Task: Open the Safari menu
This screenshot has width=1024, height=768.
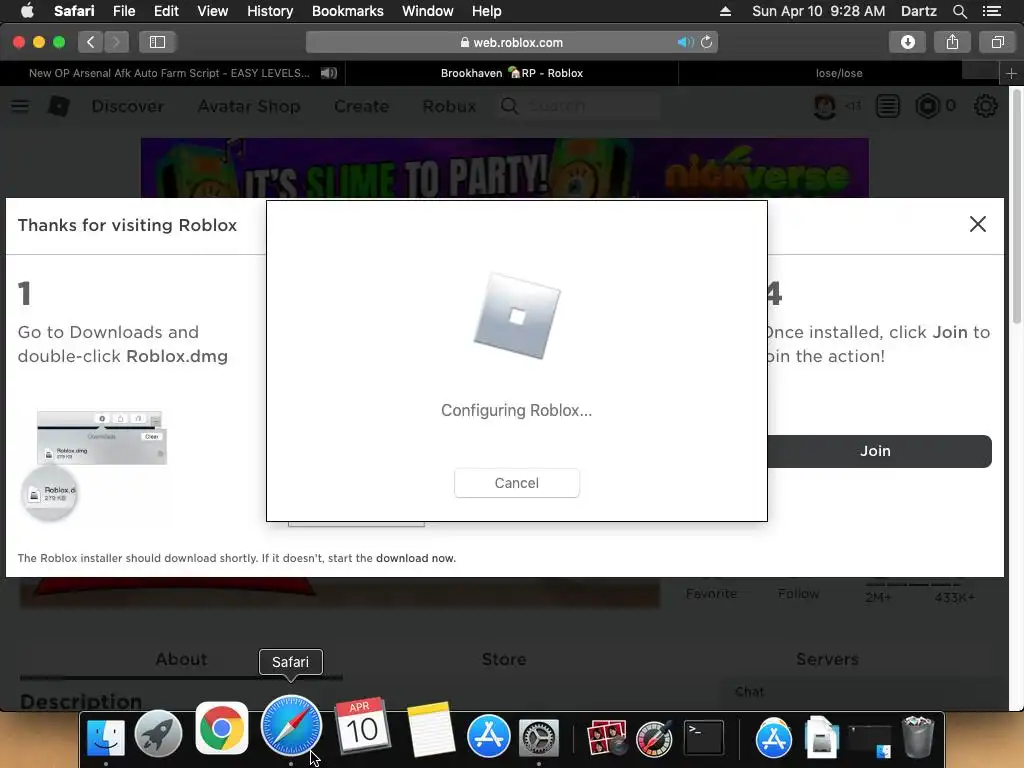Action: 74,11
